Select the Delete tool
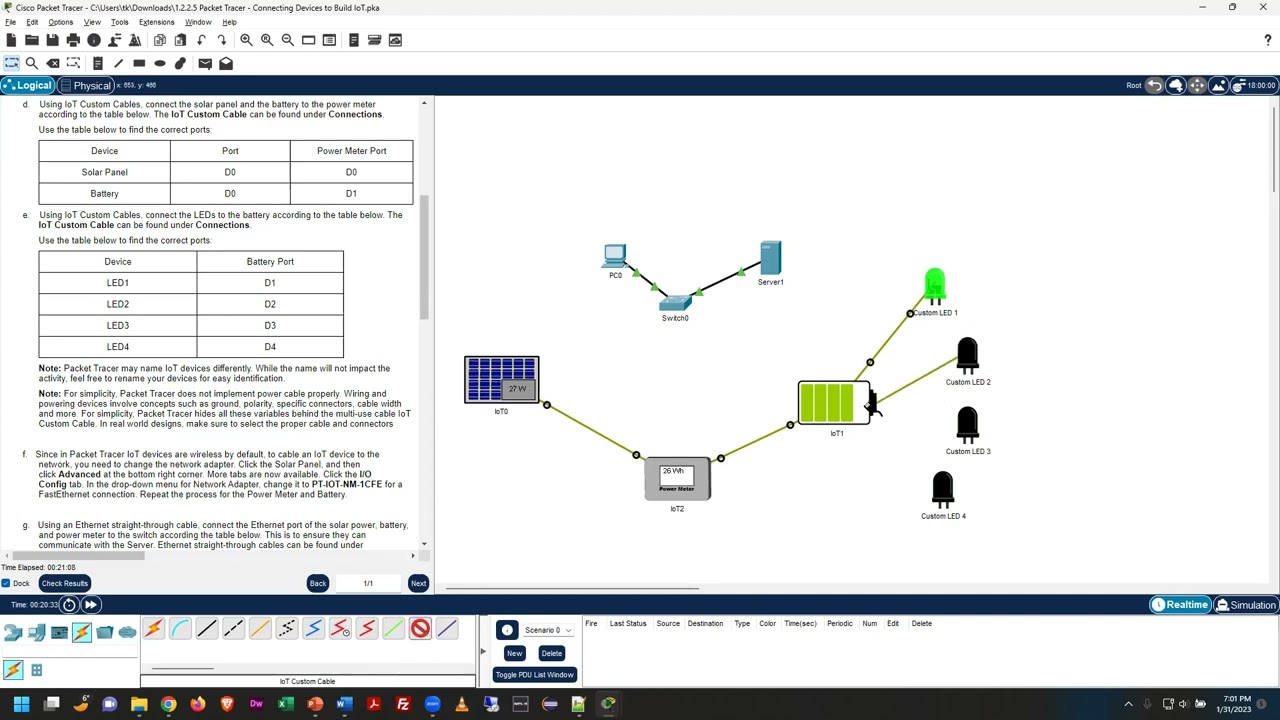Image resolution: width=1280 pixels, height=720 pixels. 53,63
